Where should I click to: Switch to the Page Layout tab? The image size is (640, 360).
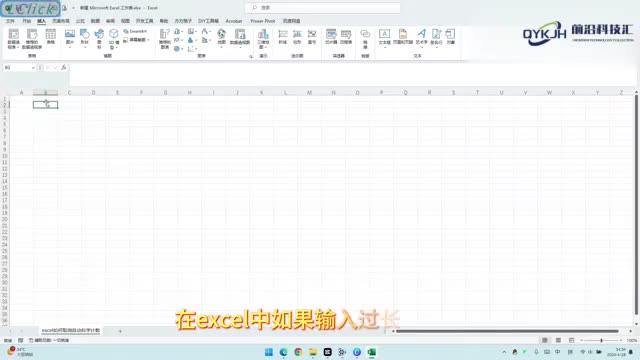[60, 21]
